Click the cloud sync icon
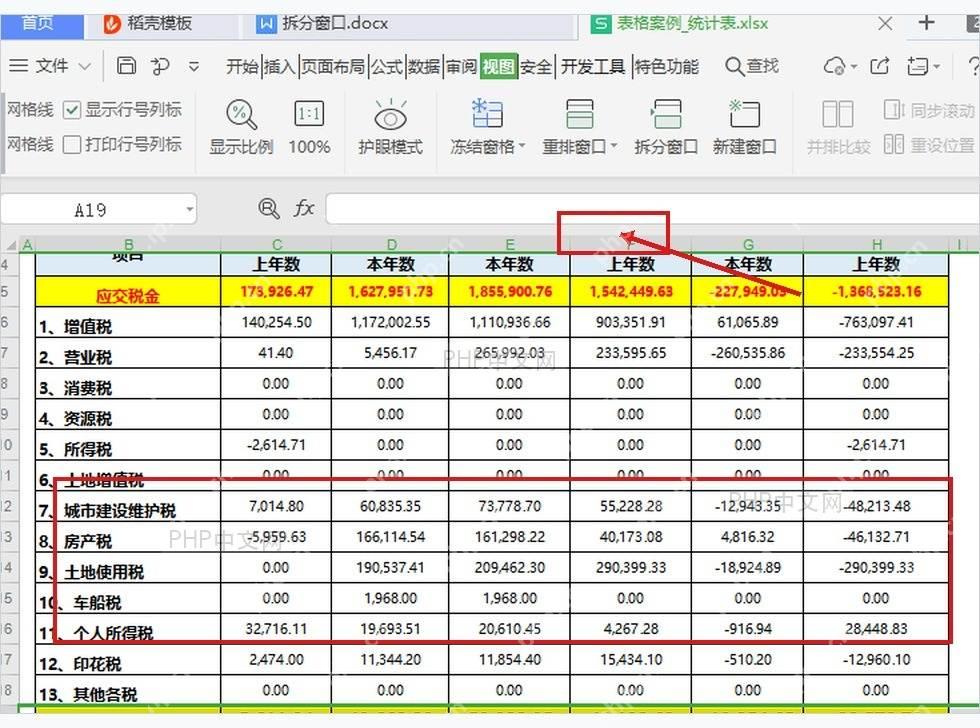 click(834, 66)
